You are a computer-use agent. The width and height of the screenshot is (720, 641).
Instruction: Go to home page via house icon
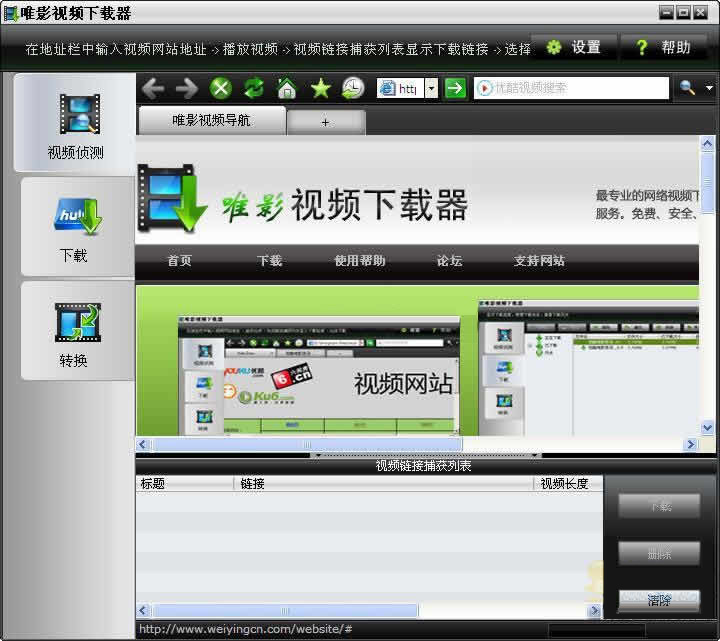(x=287, y=89)
